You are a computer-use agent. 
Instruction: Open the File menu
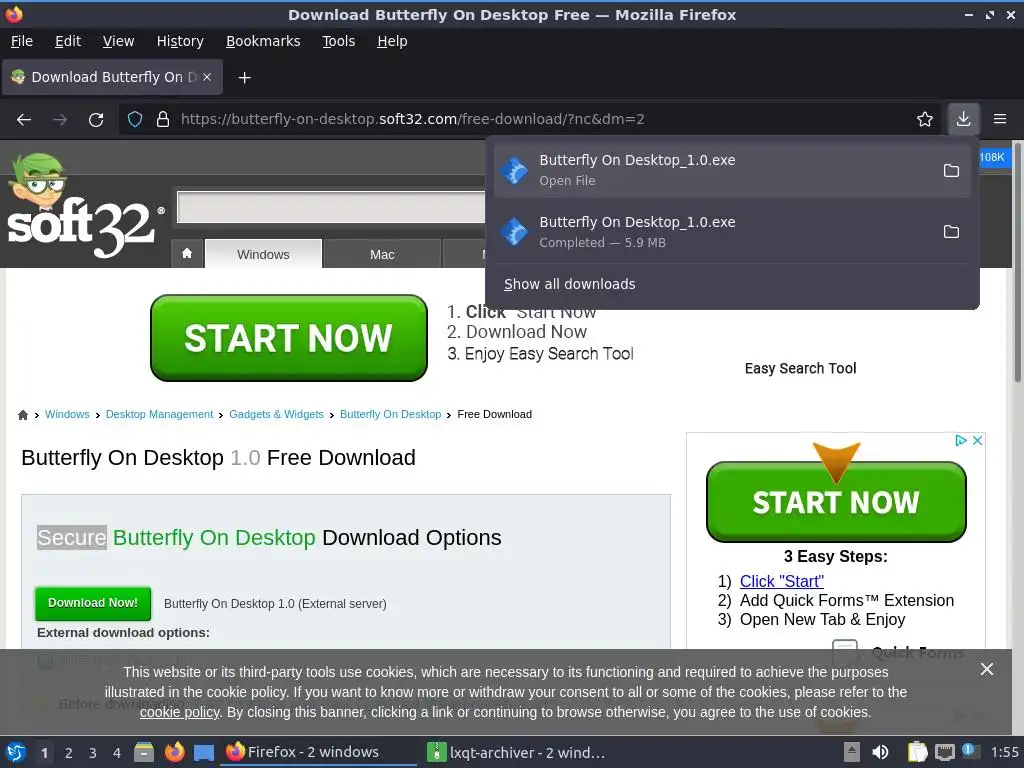click(22, 41)
